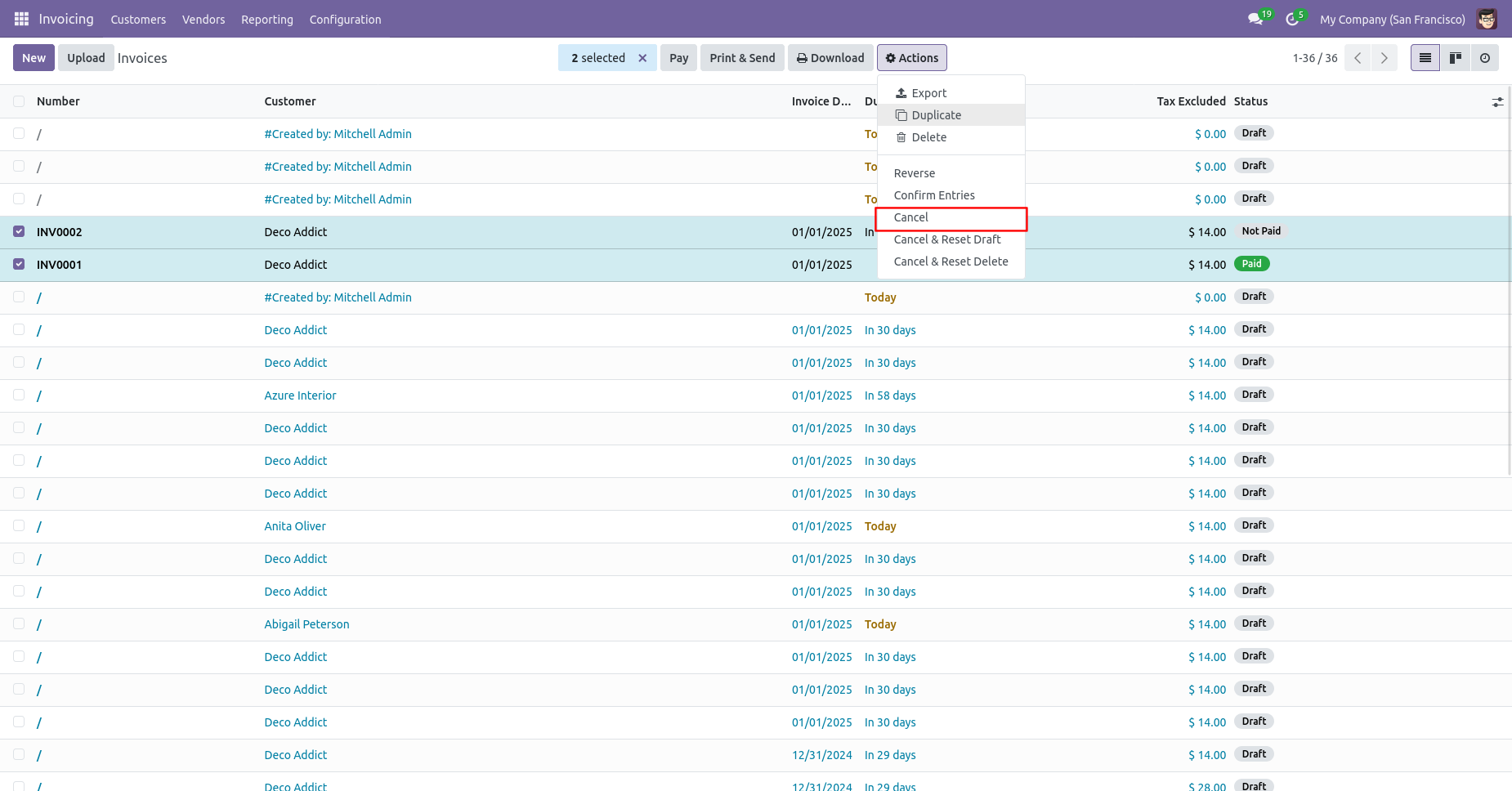This screenshot has width=1512, height=791.
Task: Open the Vendors menu
Action: [x=204, y=20]
